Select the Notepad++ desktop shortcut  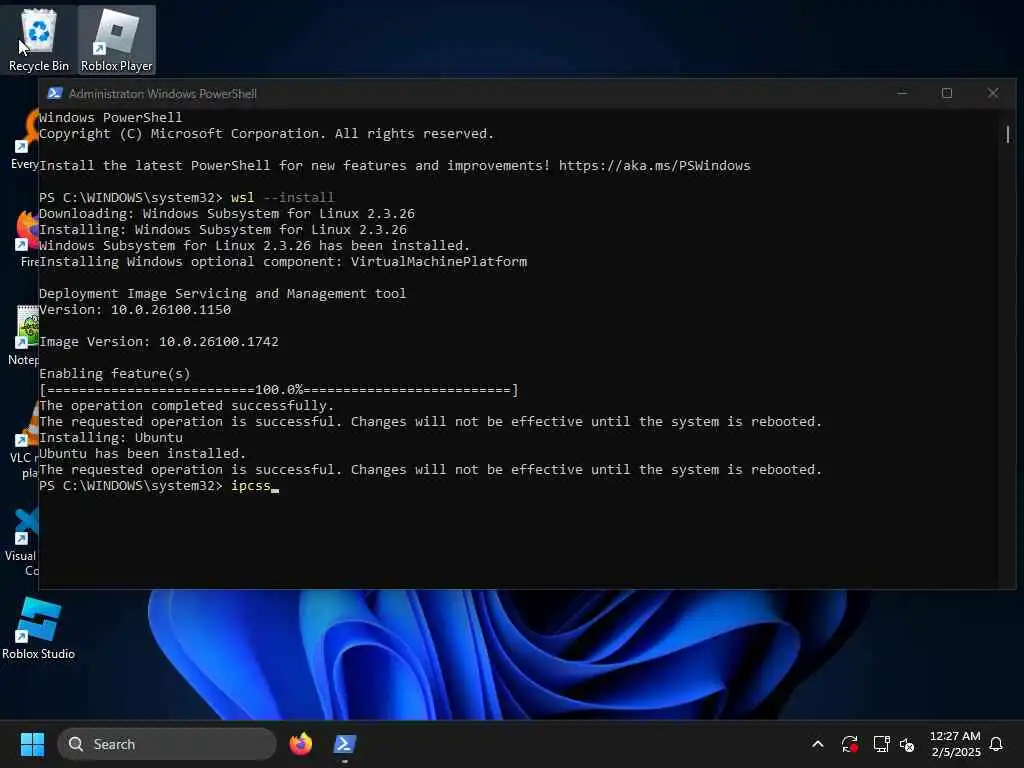[25, 334]
